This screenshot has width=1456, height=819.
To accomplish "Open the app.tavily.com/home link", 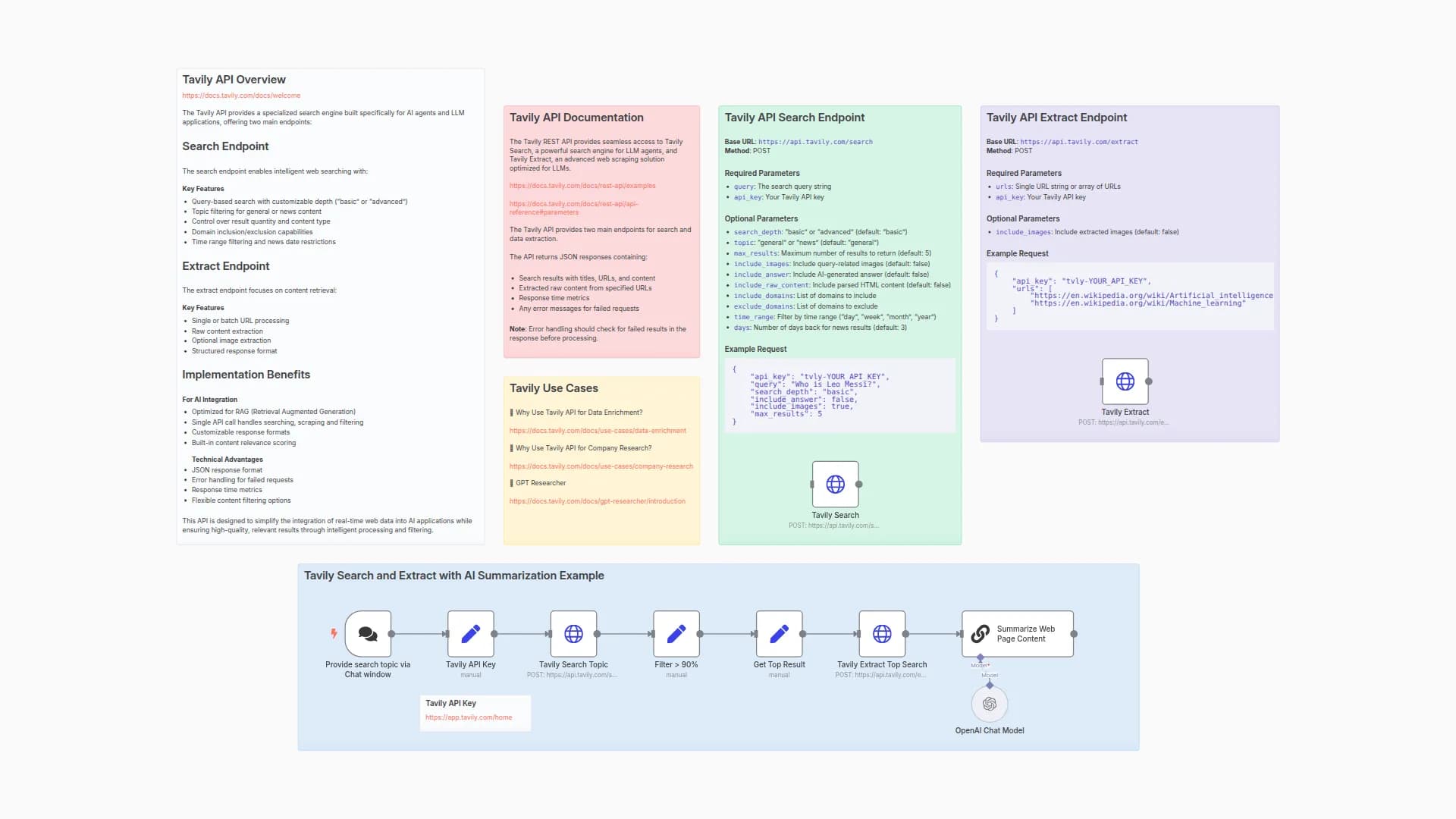I will click(x=469, y=717).
